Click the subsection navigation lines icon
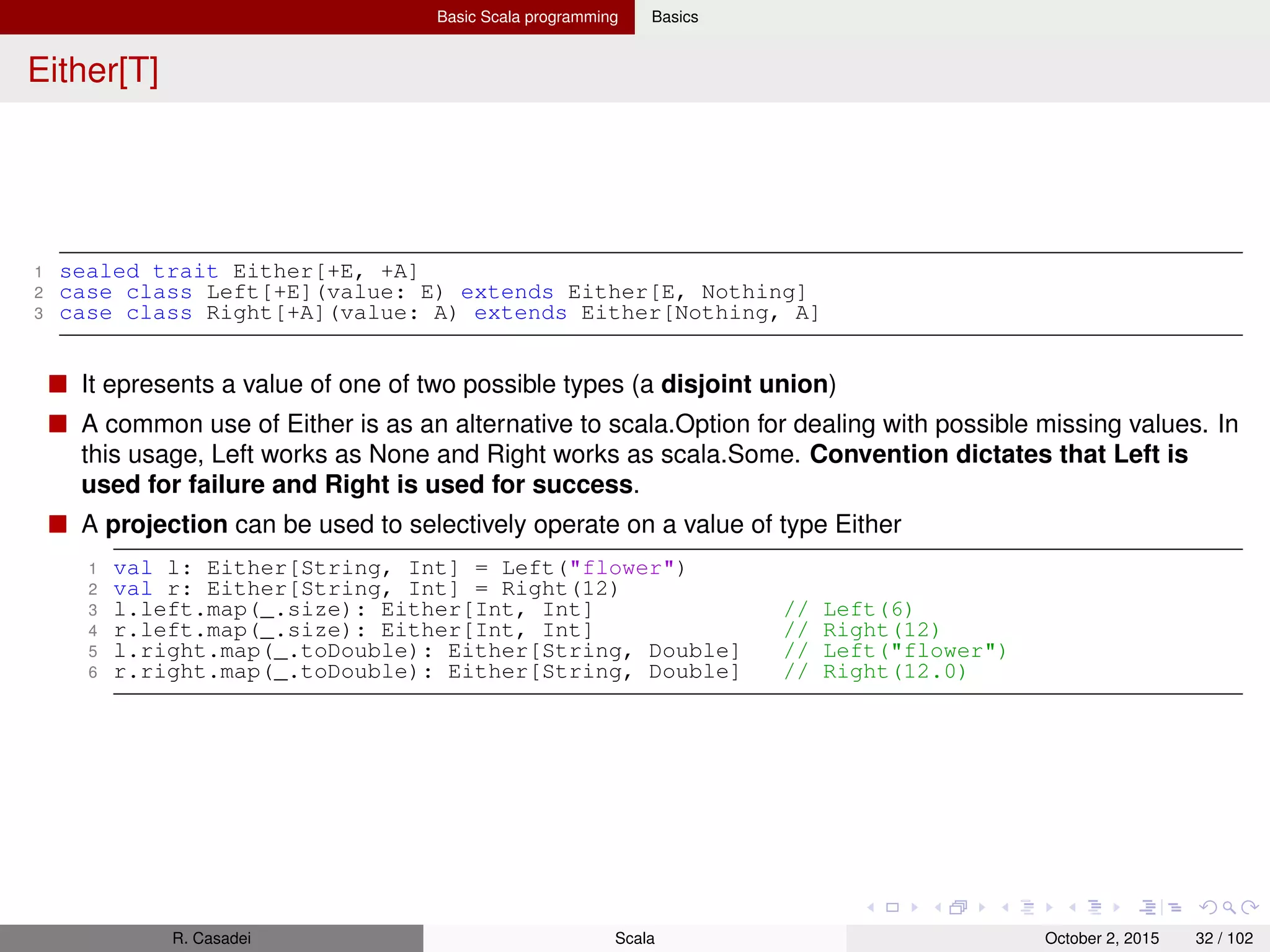Image resolution: width=1270 pixels, height=952 pixels. [1028, 907]
